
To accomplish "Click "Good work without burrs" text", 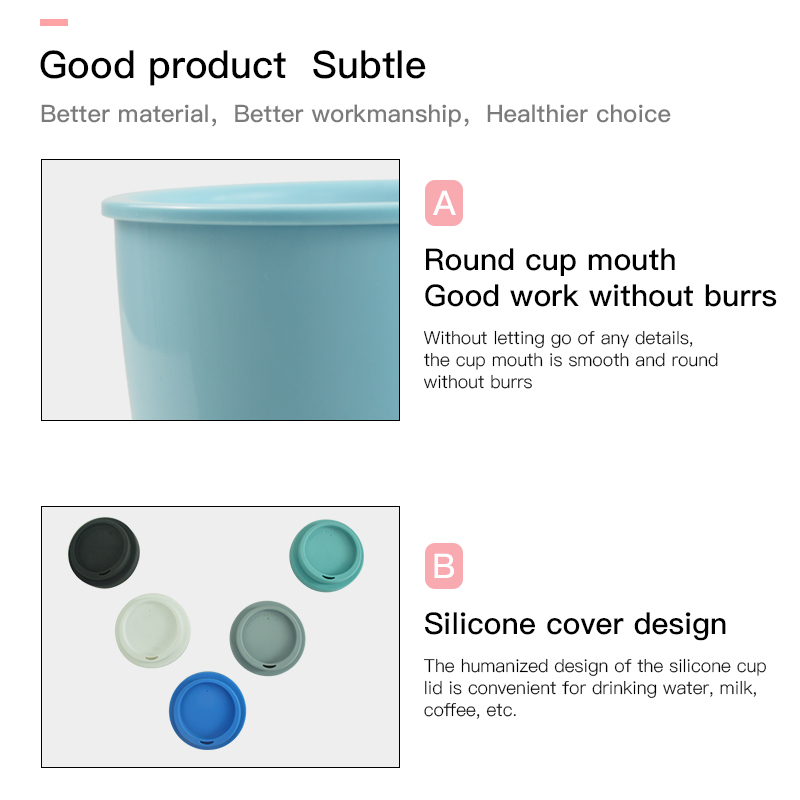I will tap(600, 296).
